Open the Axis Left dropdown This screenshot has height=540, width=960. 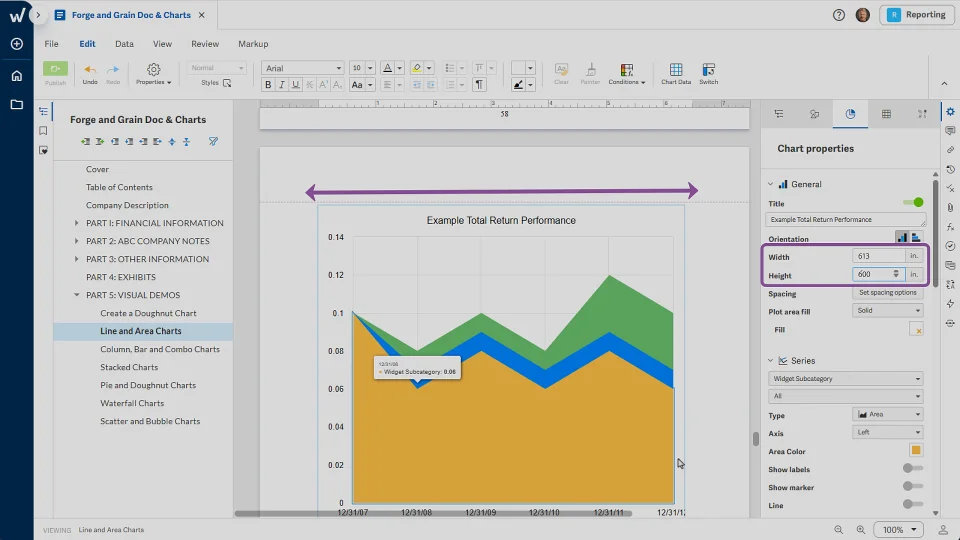point(887,432)
